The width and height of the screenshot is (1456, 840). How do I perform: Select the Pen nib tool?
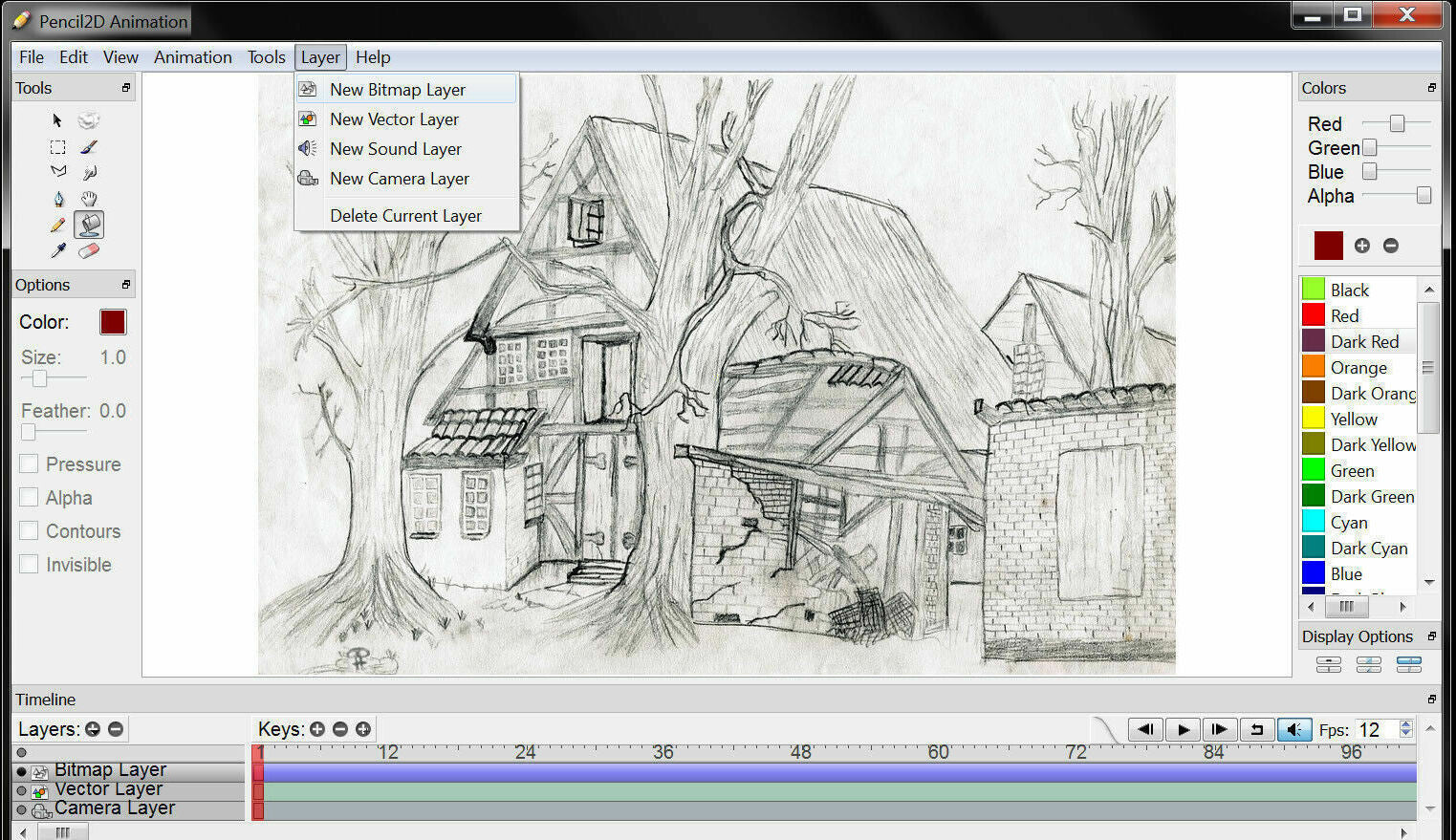click(x=58, y=199)
